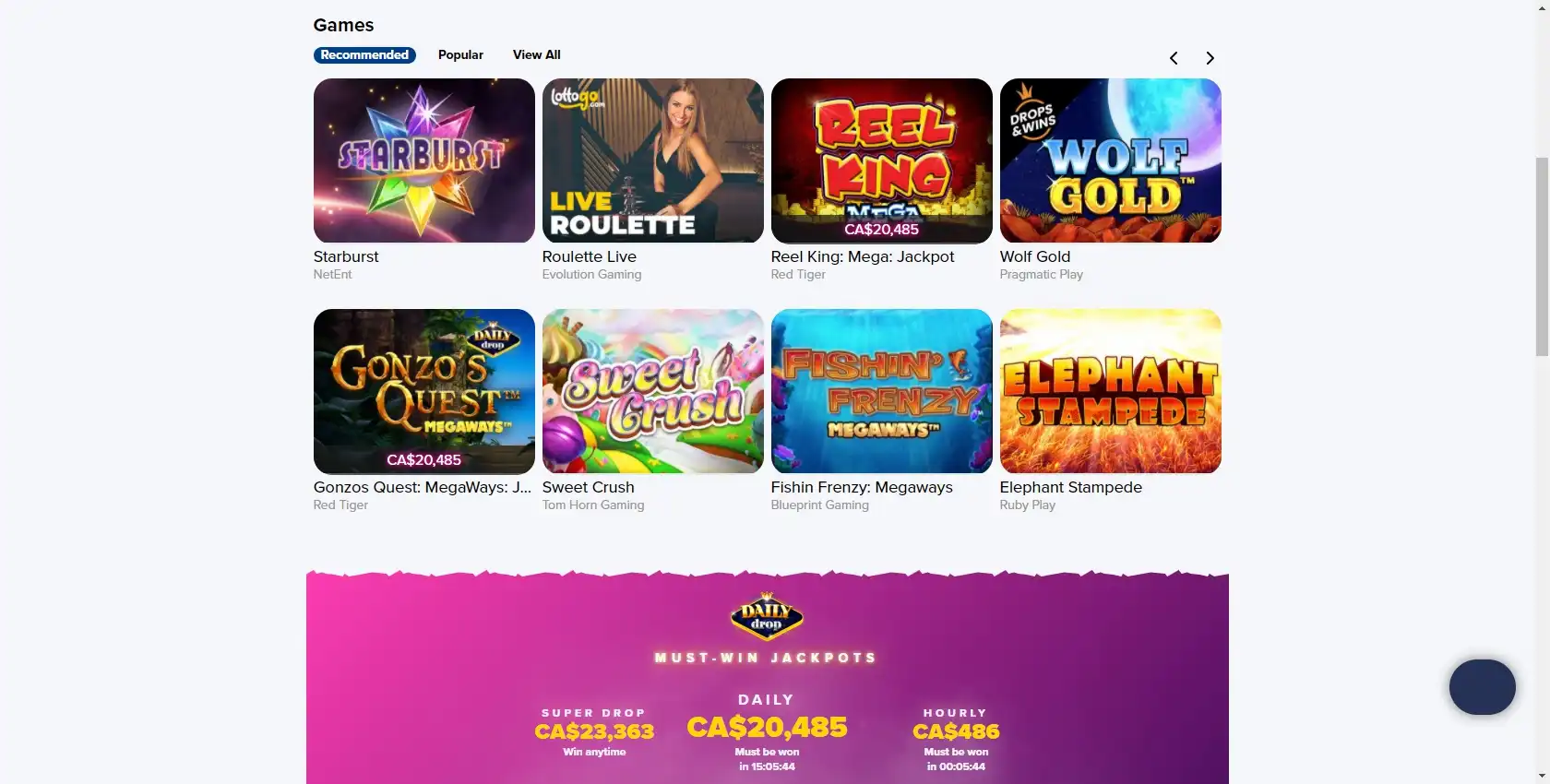Screen dimensions: 1550x784
Task: Click the Daily Drop badge on Gonzo's Quest
Action: click(494, 339)
